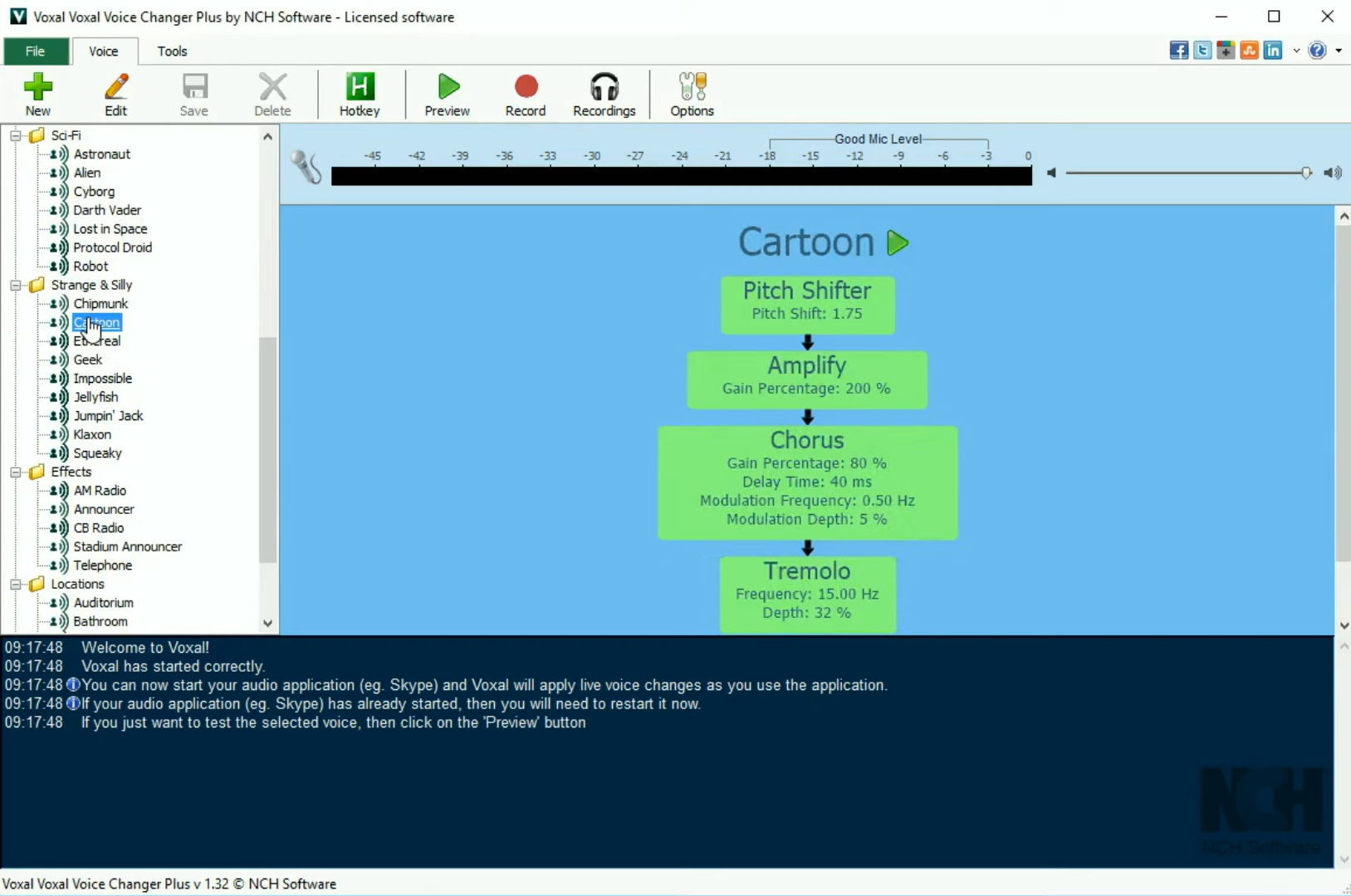
Task: Open the Chorus effect block
Action: pos(807,482)
